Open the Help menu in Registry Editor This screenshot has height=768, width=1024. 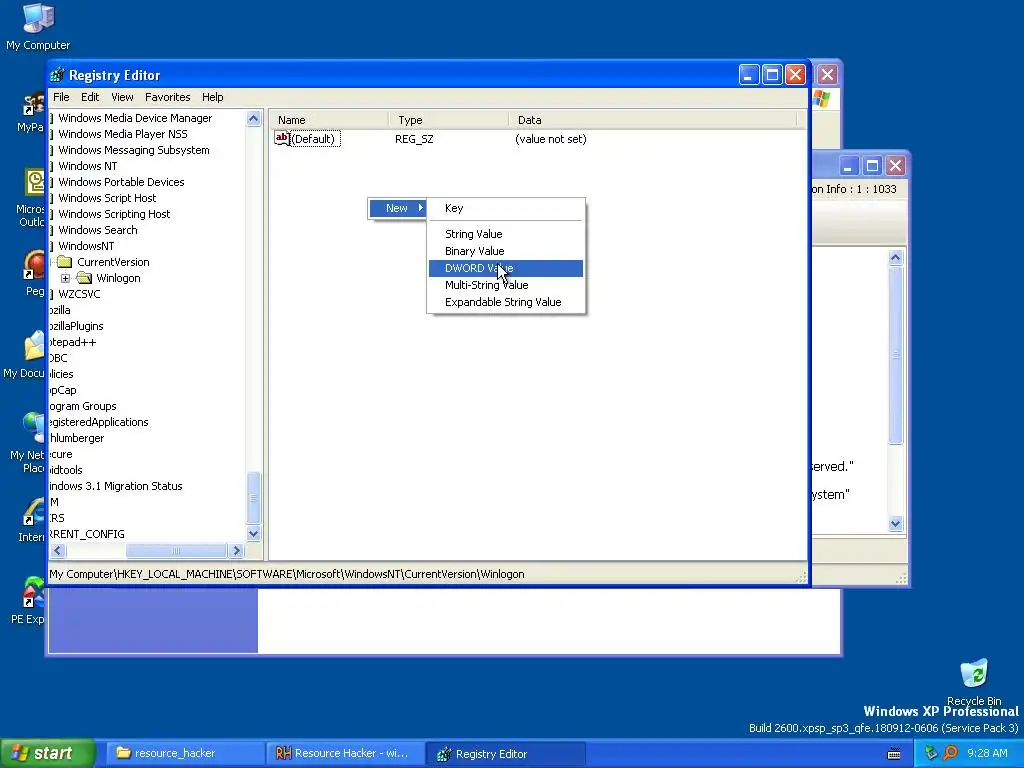212,97
